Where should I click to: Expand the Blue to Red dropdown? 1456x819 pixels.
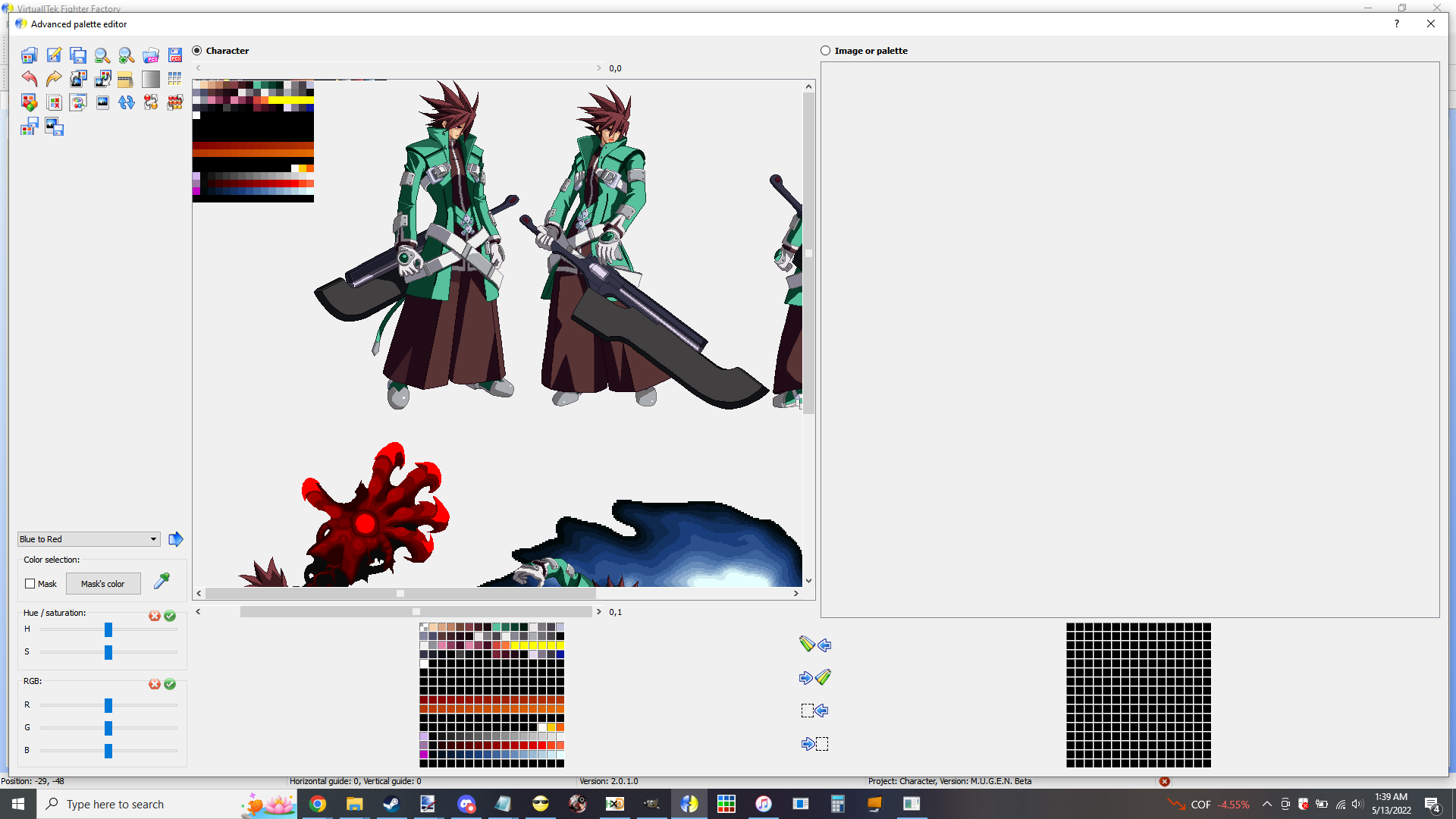coord(153,539)
